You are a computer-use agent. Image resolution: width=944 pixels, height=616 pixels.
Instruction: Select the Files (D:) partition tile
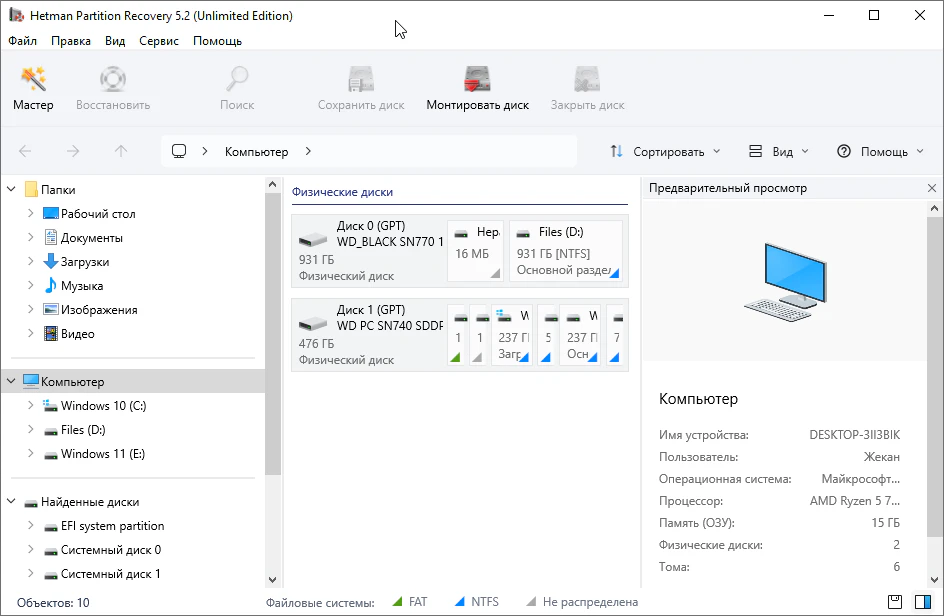pos(565,250)
